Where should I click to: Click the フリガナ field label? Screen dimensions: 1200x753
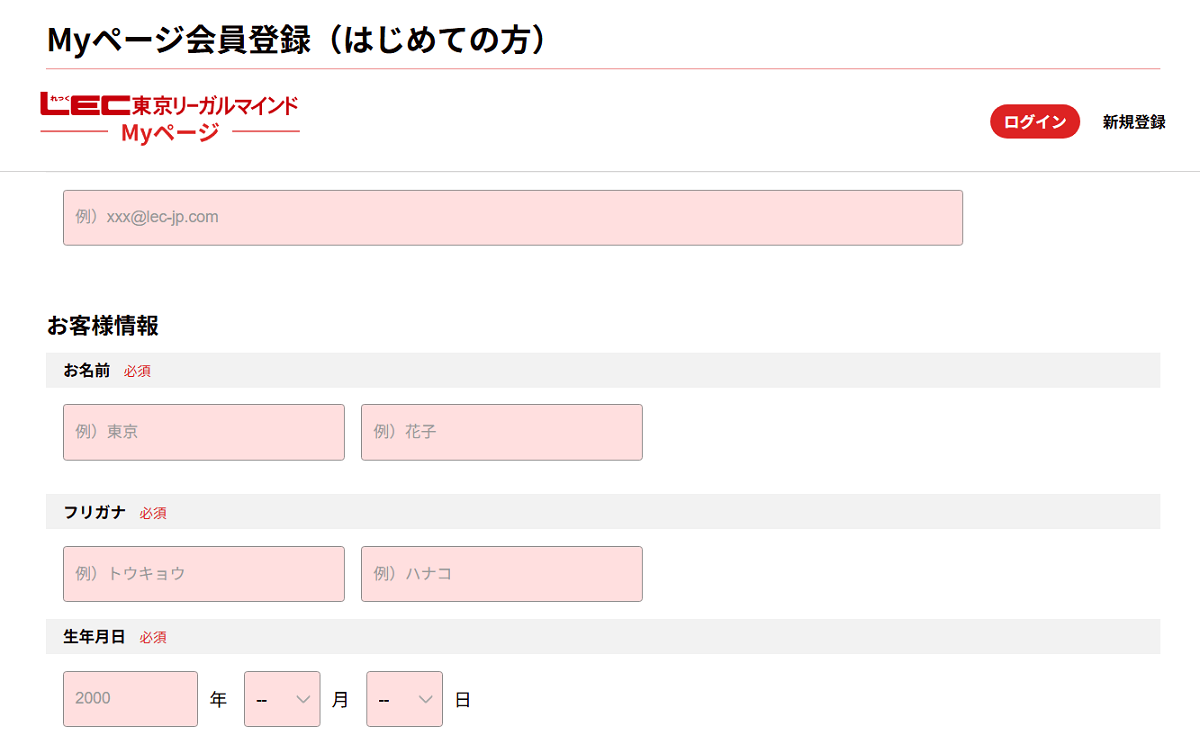click(95, 513)
